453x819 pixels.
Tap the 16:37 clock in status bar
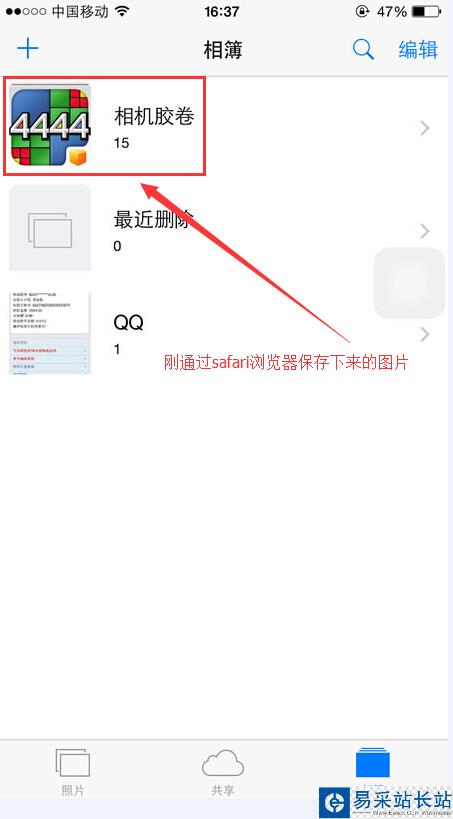click(x=222, y=11)
